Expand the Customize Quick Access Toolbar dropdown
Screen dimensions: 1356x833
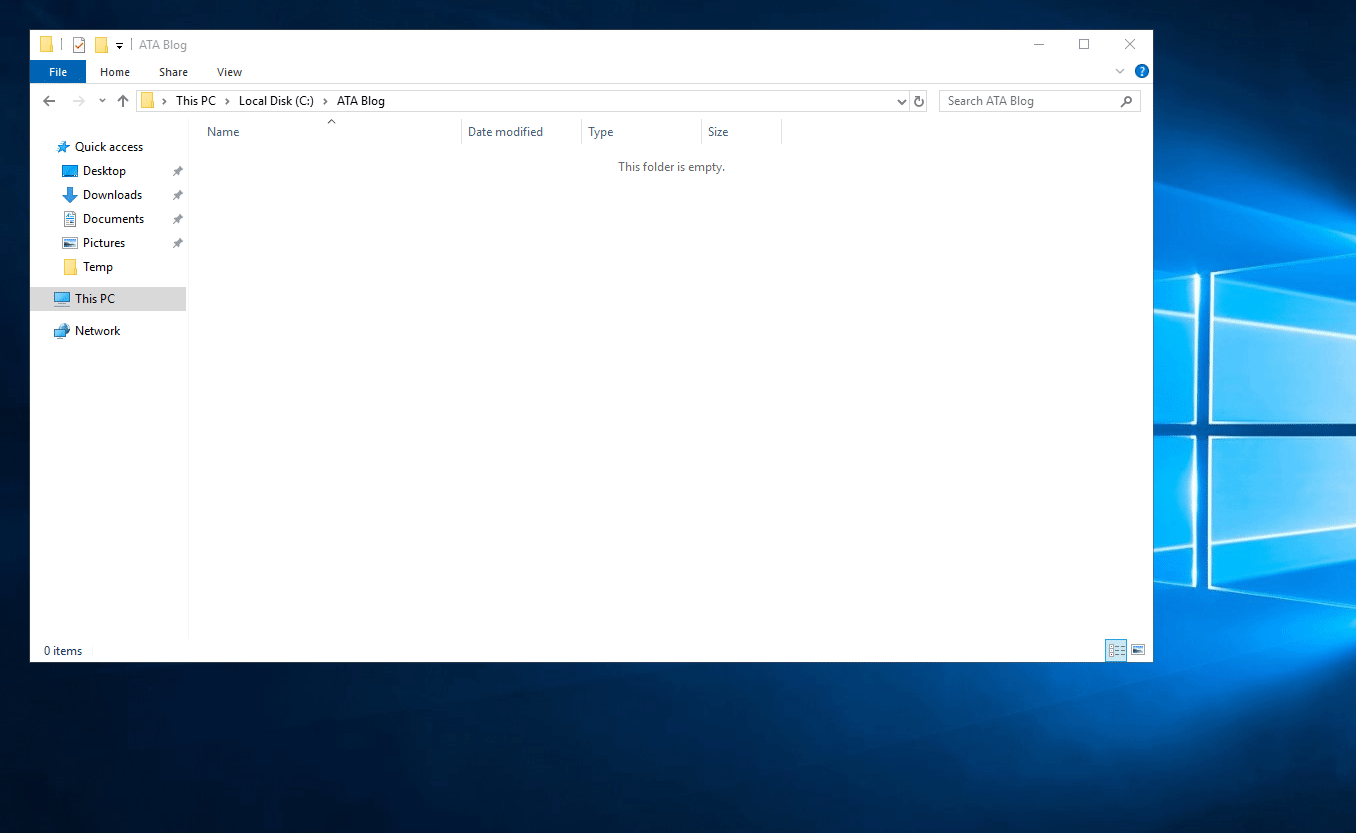tap(117, 44)
